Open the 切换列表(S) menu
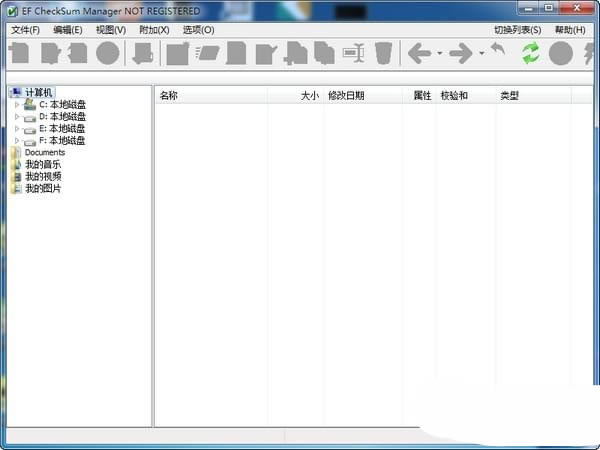 tap(517, 30)
